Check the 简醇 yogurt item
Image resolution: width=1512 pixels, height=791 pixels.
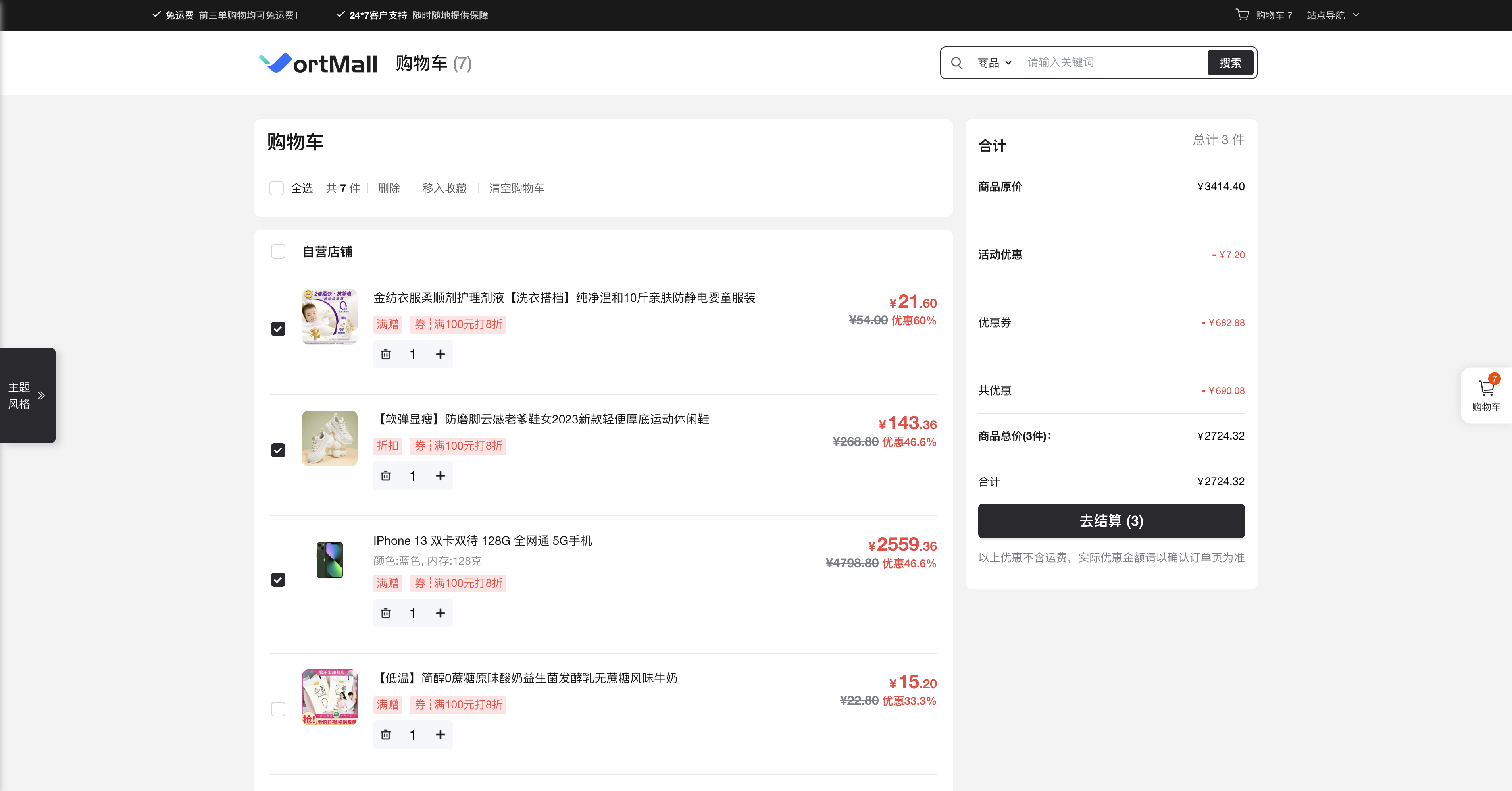click(x=278, y=709)
